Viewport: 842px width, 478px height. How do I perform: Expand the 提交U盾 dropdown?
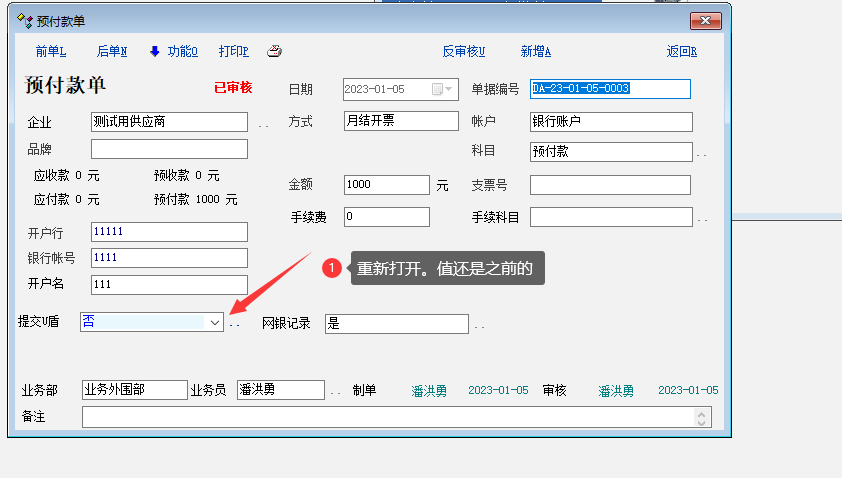coord(214,323)
